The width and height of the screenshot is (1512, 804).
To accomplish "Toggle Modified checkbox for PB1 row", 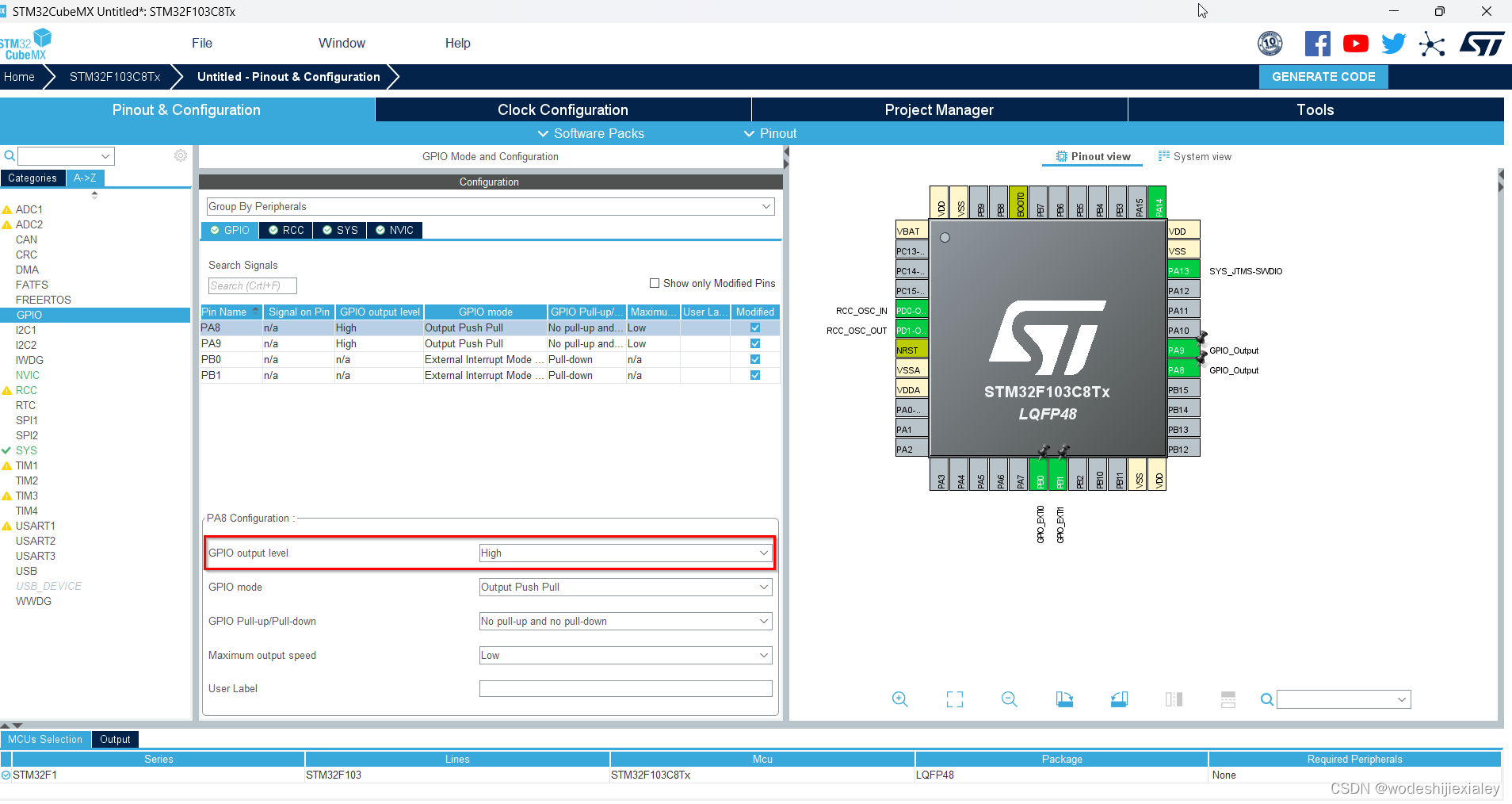I will [x=755, y=375].
